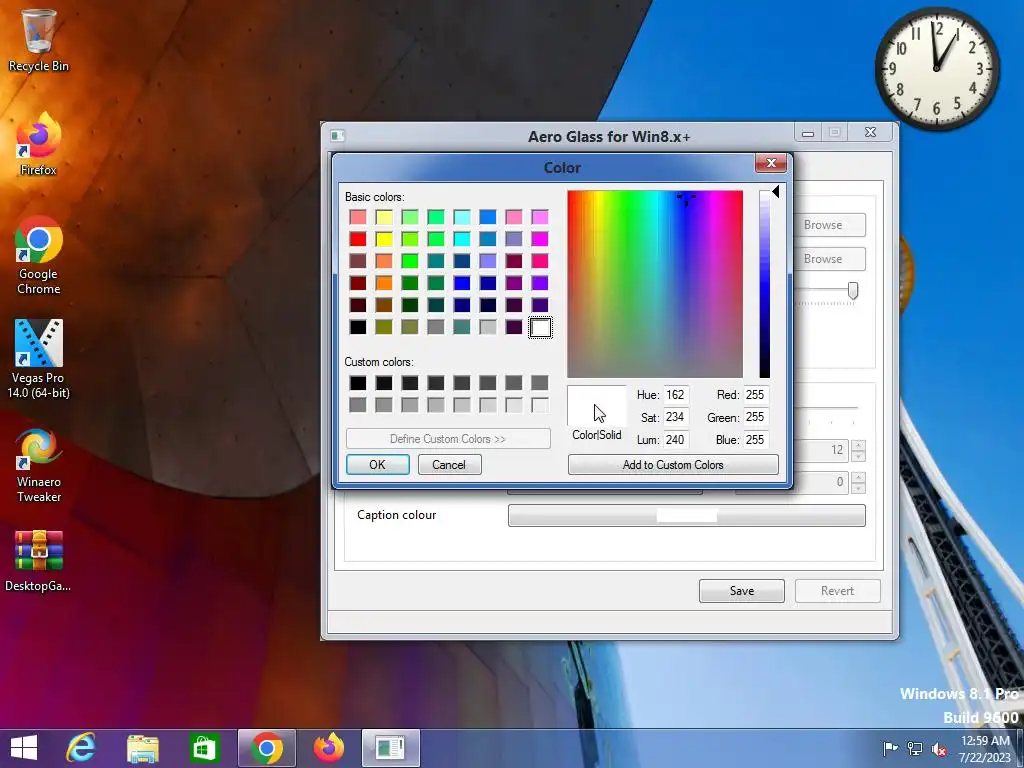The width and height of the screenshot is (1024, 768).
Task: Click the second Browse button in Aero Glass
Action: pos(829,259)
